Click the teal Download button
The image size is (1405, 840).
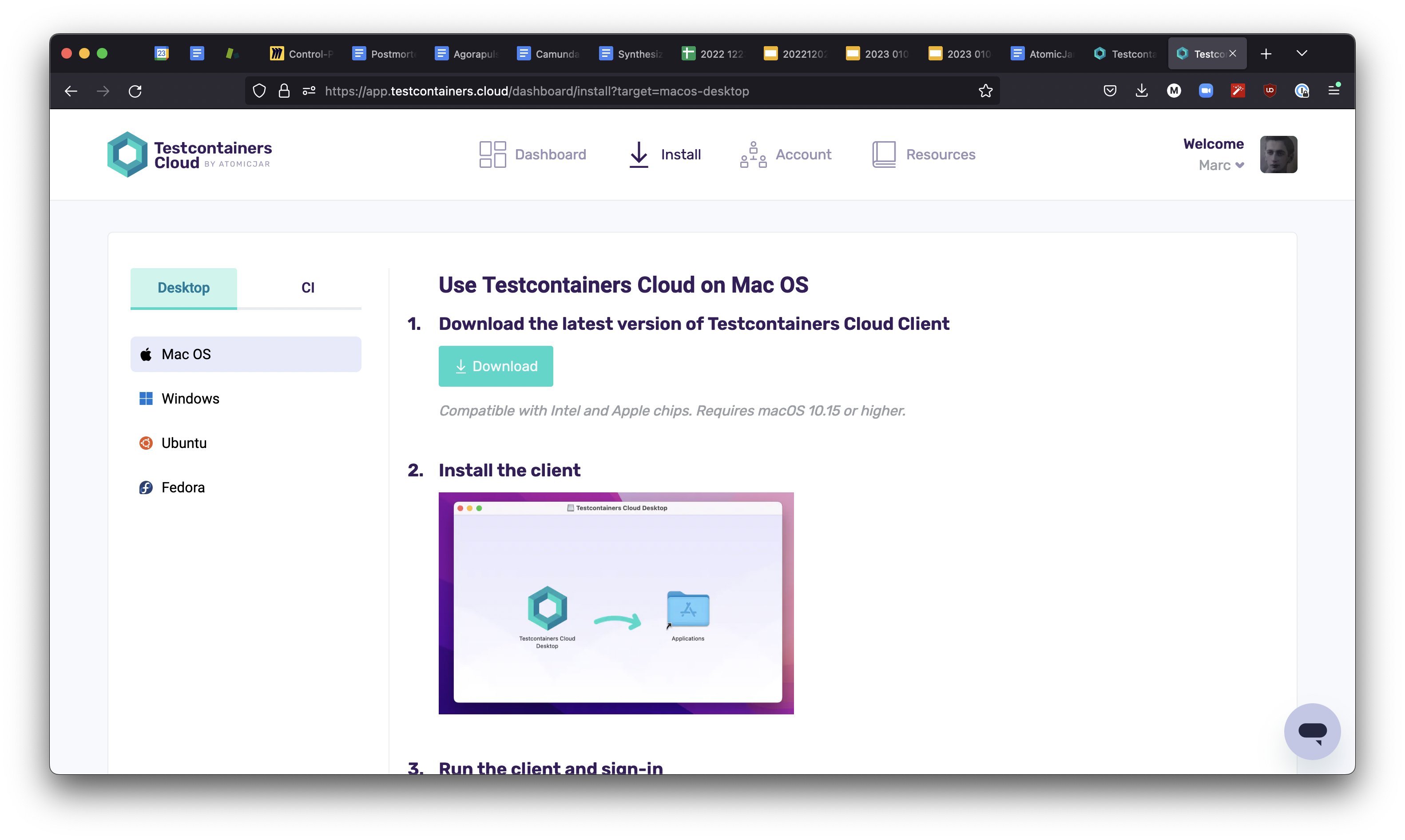[x=496, y=366]
